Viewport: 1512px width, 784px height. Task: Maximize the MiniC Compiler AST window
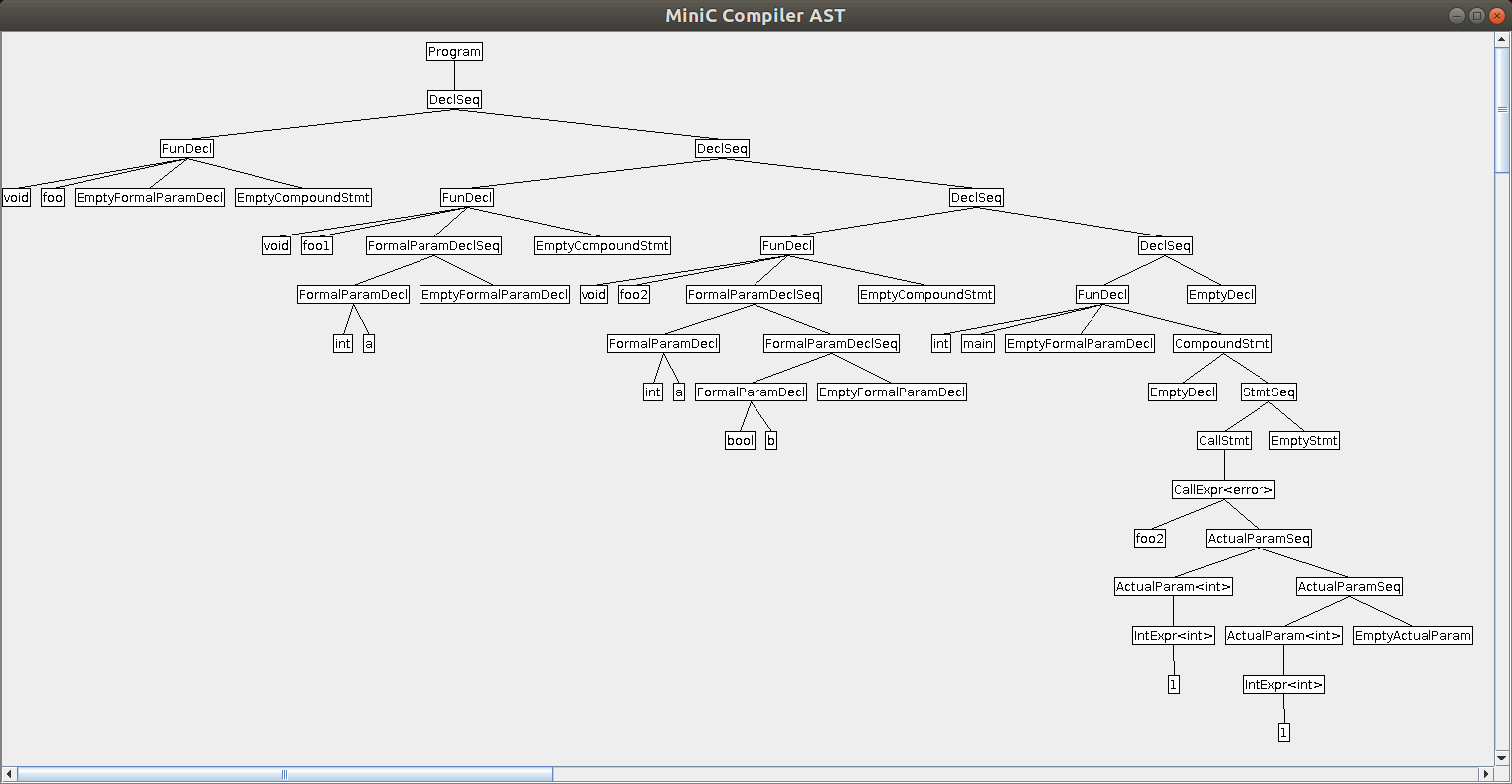(x=1476, y=15)
